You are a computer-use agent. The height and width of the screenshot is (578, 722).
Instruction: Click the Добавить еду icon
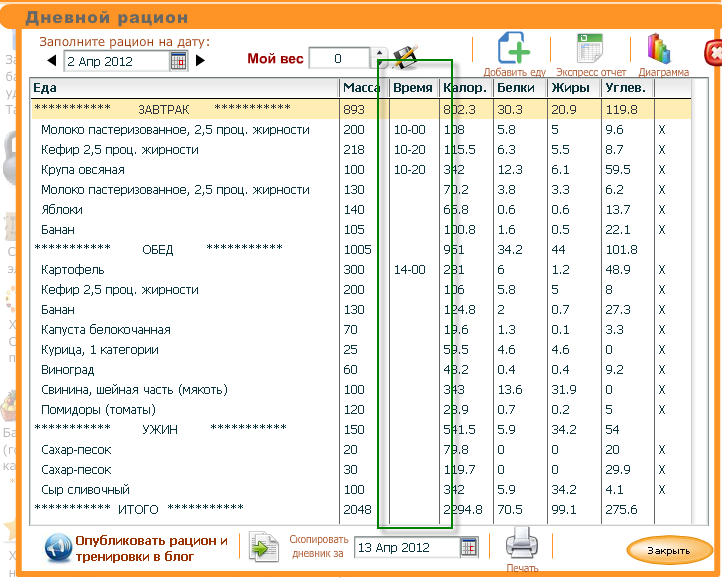pyautogui.click(x=514, y=49)
